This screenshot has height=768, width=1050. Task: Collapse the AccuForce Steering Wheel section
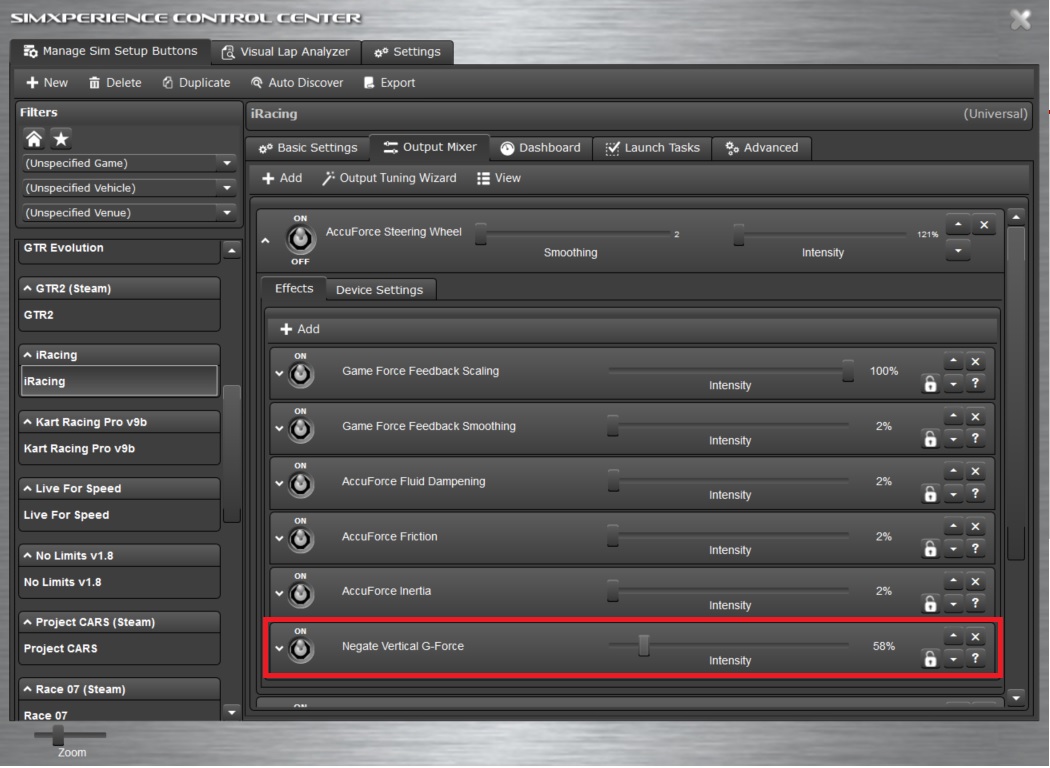click(x=266, y=240)
